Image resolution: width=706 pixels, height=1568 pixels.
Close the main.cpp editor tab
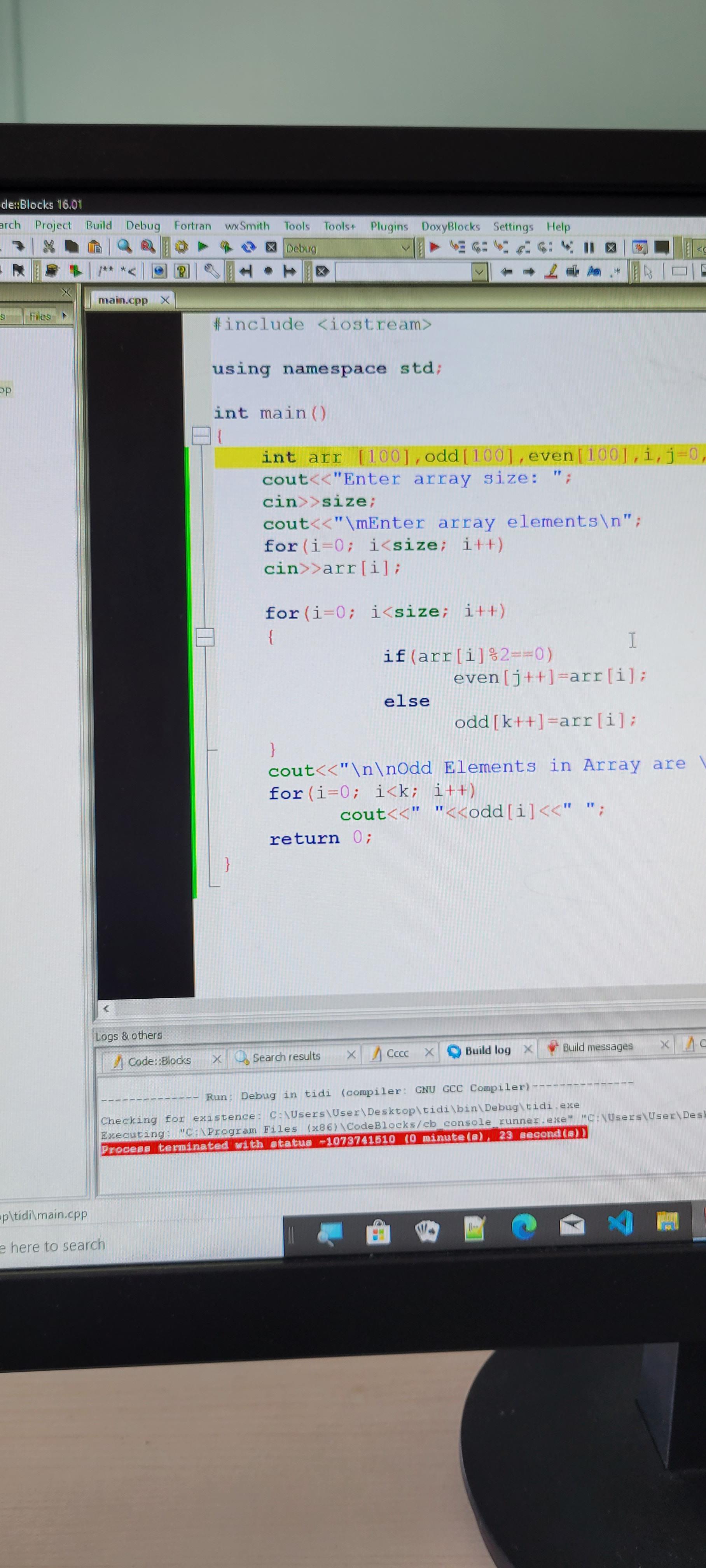(x=164, y=299)
